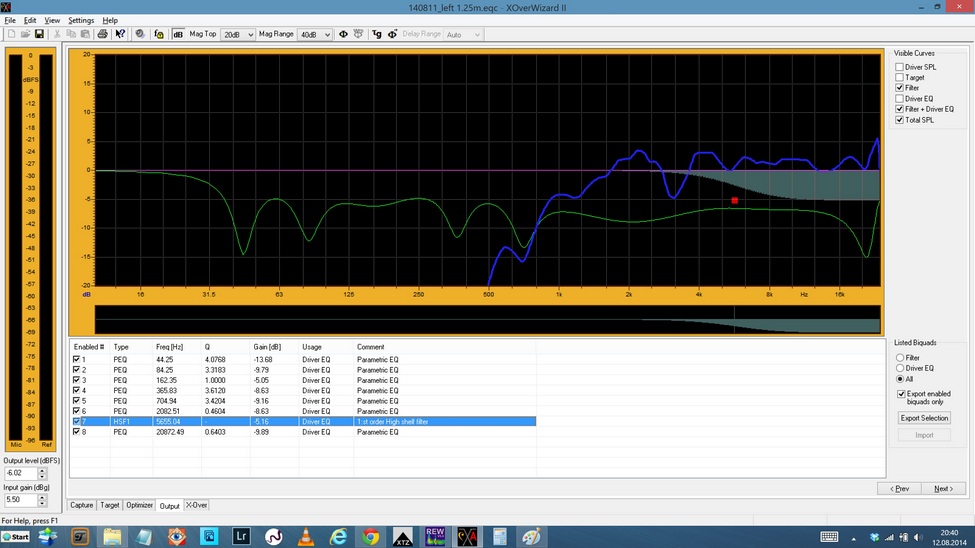Open the Settings menu

[x=81, y=20]
